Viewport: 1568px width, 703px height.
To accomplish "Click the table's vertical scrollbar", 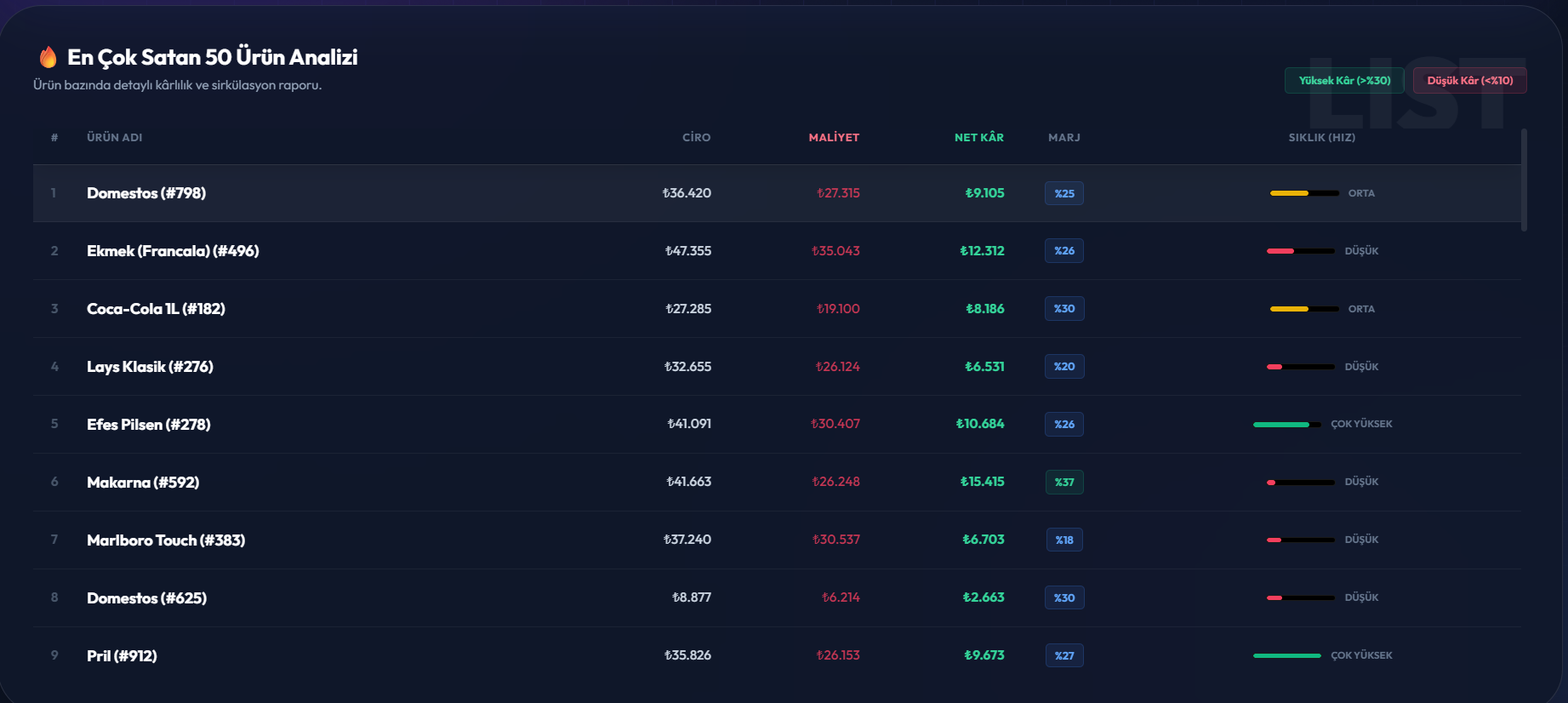I will pos(1524,180).
